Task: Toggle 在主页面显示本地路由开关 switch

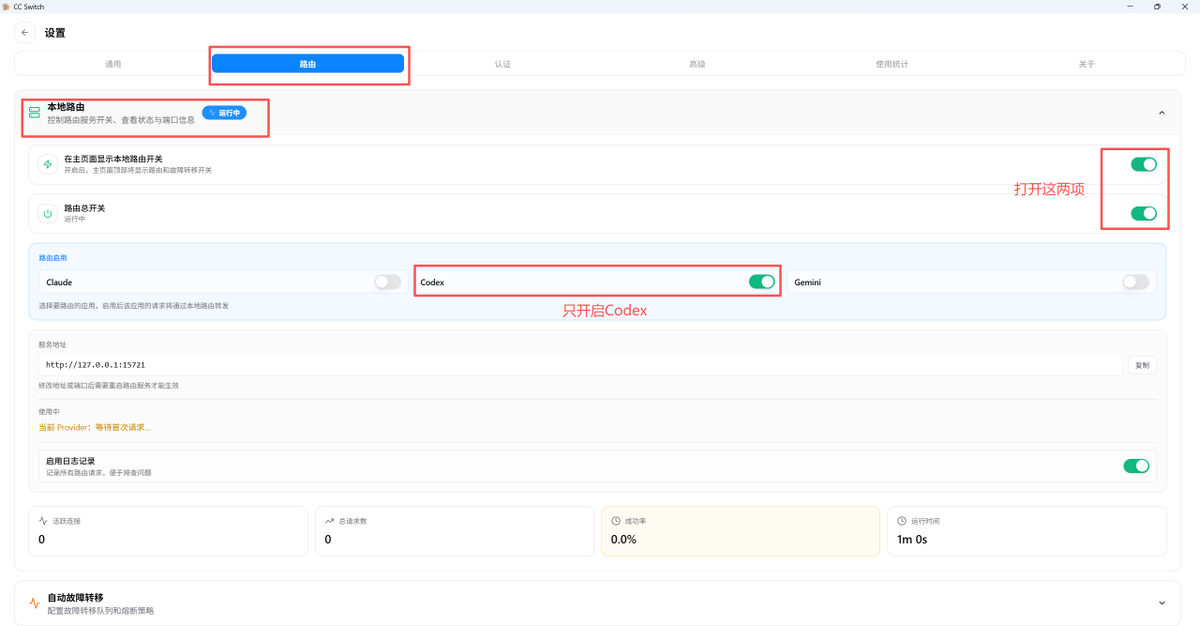Action: coord(1143,164)
